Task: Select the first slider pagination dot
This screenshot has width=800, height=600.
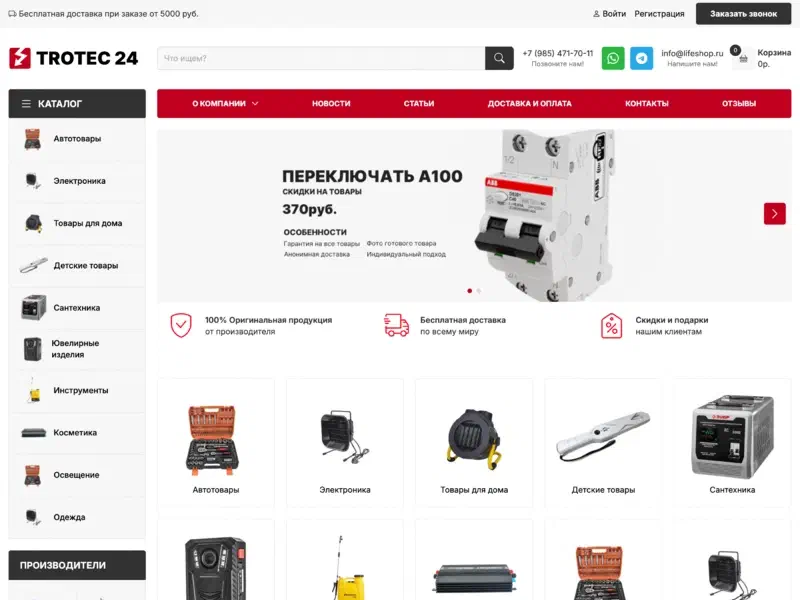Action: click(469, 291)
